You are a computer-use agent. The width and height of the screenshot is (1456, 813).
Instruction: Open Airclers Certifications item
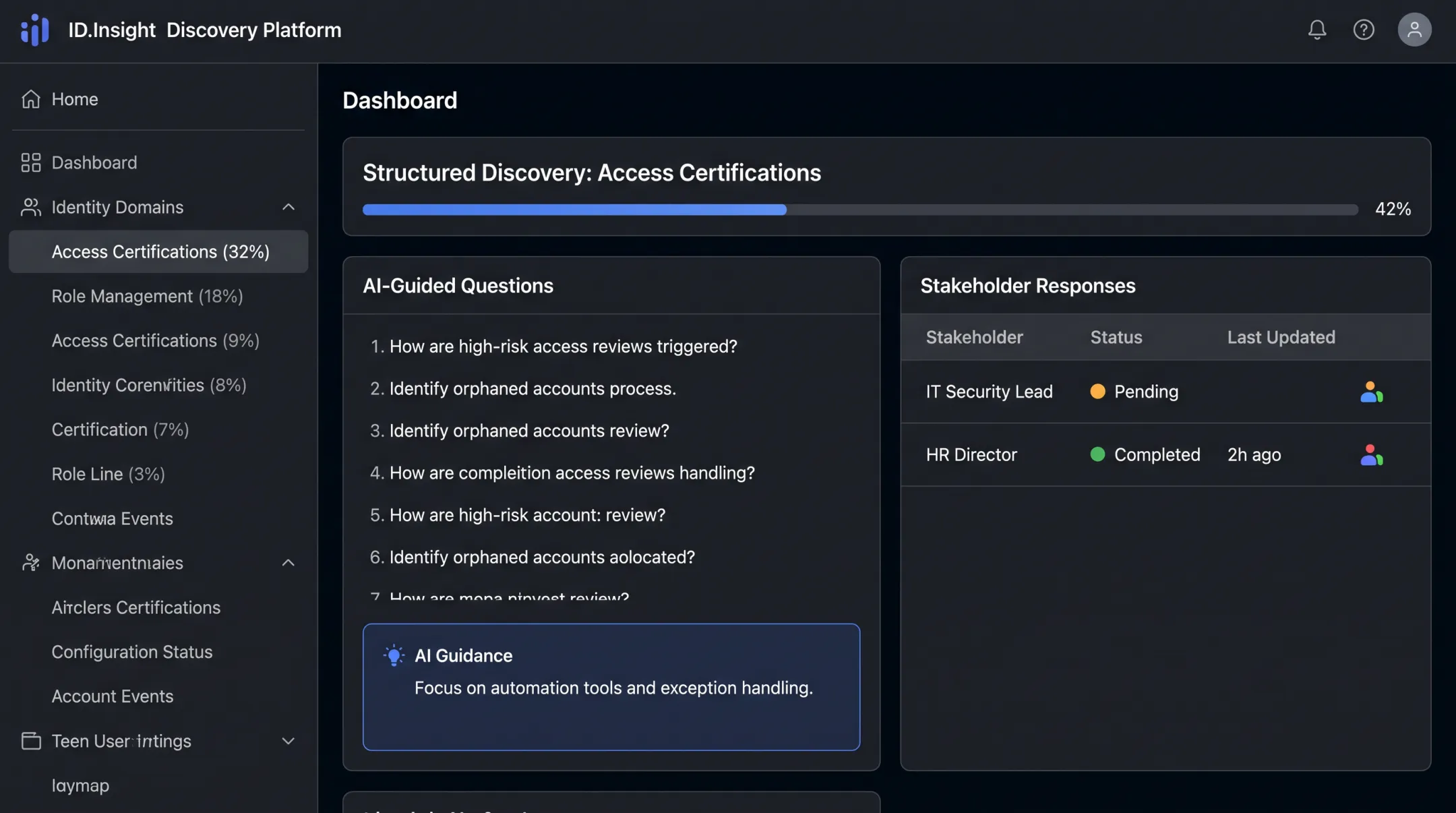tap(135, 607)
